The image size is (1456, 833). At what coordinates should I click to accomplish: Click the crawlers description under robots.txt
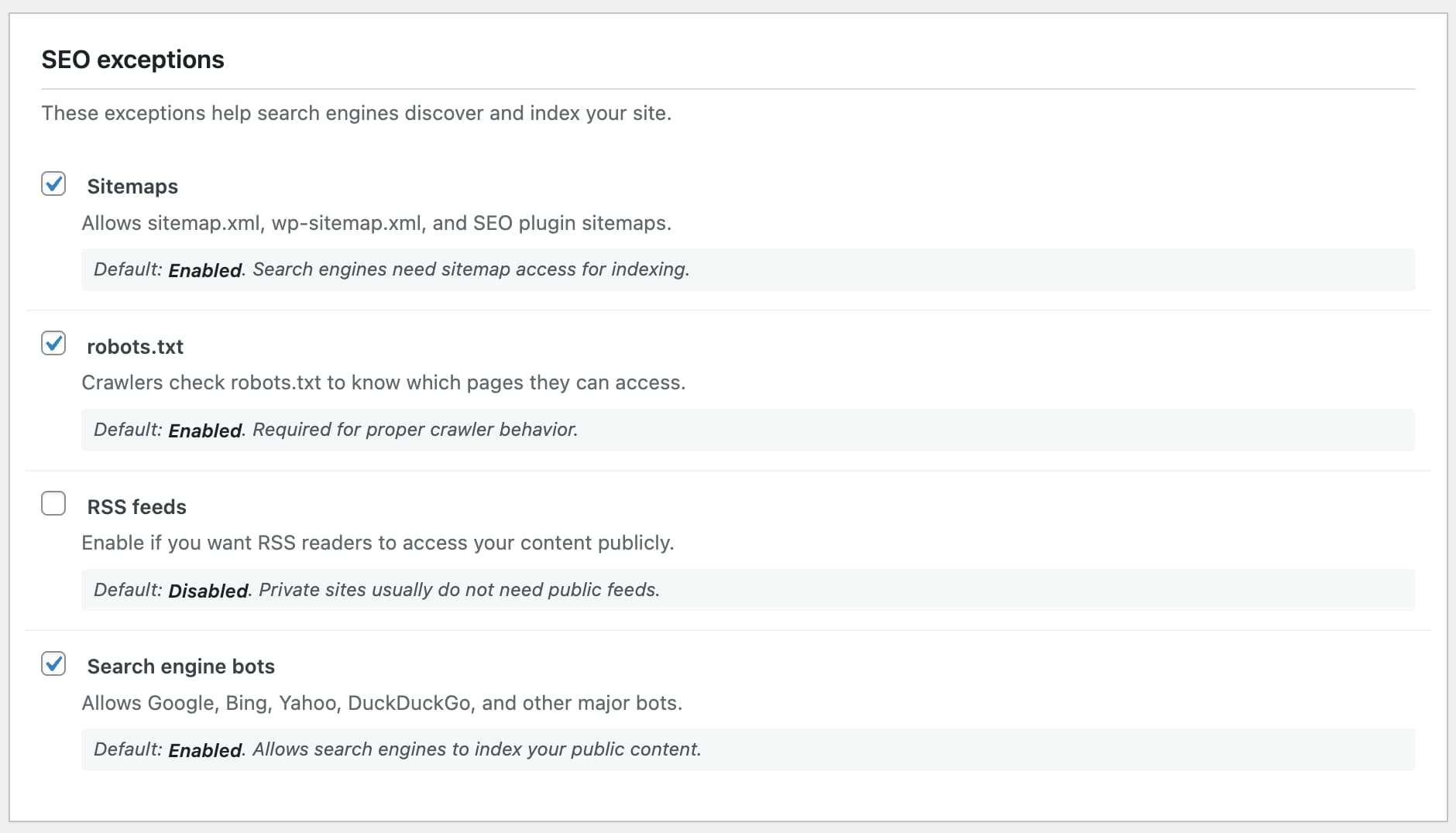383,382
